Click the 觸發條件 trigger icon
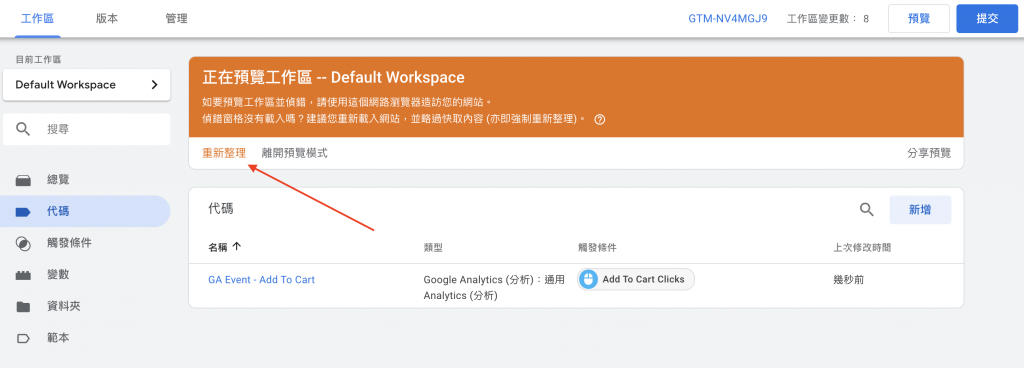Screen dimensions: 1024x368 pos(23,243)
